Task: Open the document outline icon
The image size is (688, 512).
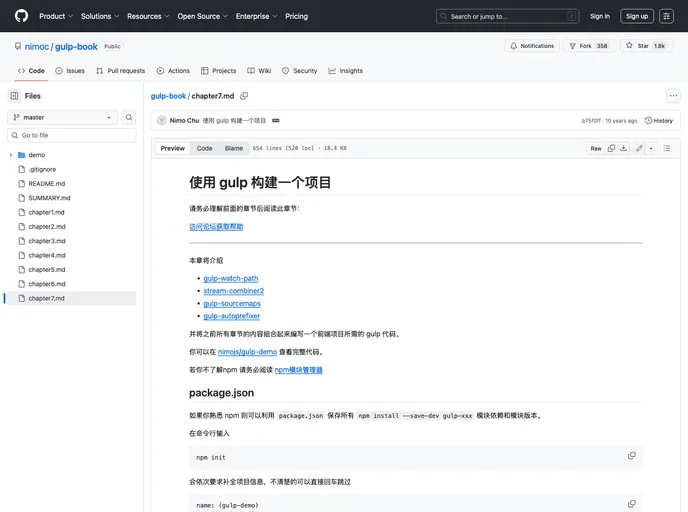Action: 667,148
